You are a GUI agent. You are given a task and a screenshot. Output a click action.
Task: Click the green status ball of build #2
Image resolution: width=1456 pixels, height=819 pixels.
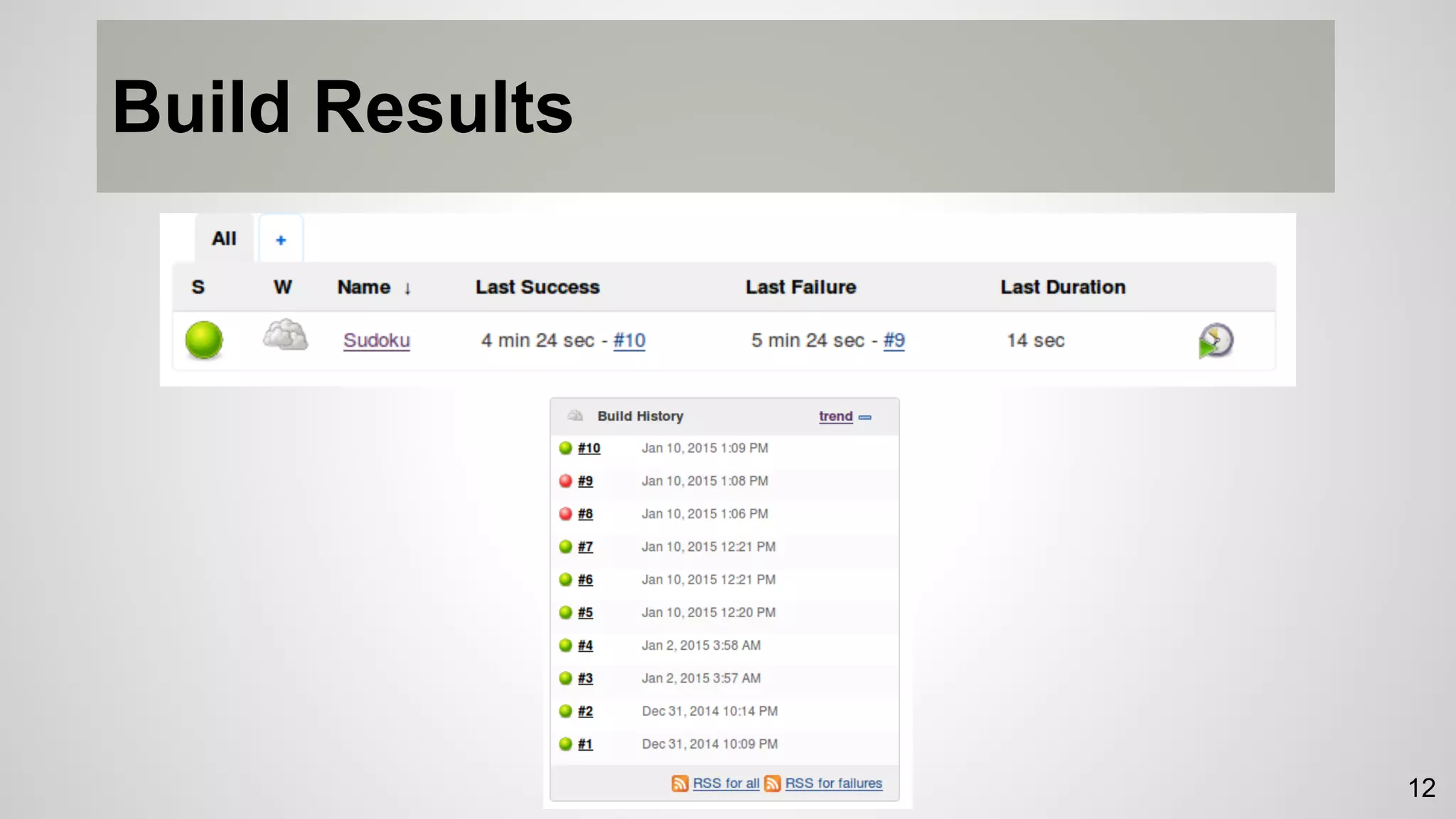point(565,711)
